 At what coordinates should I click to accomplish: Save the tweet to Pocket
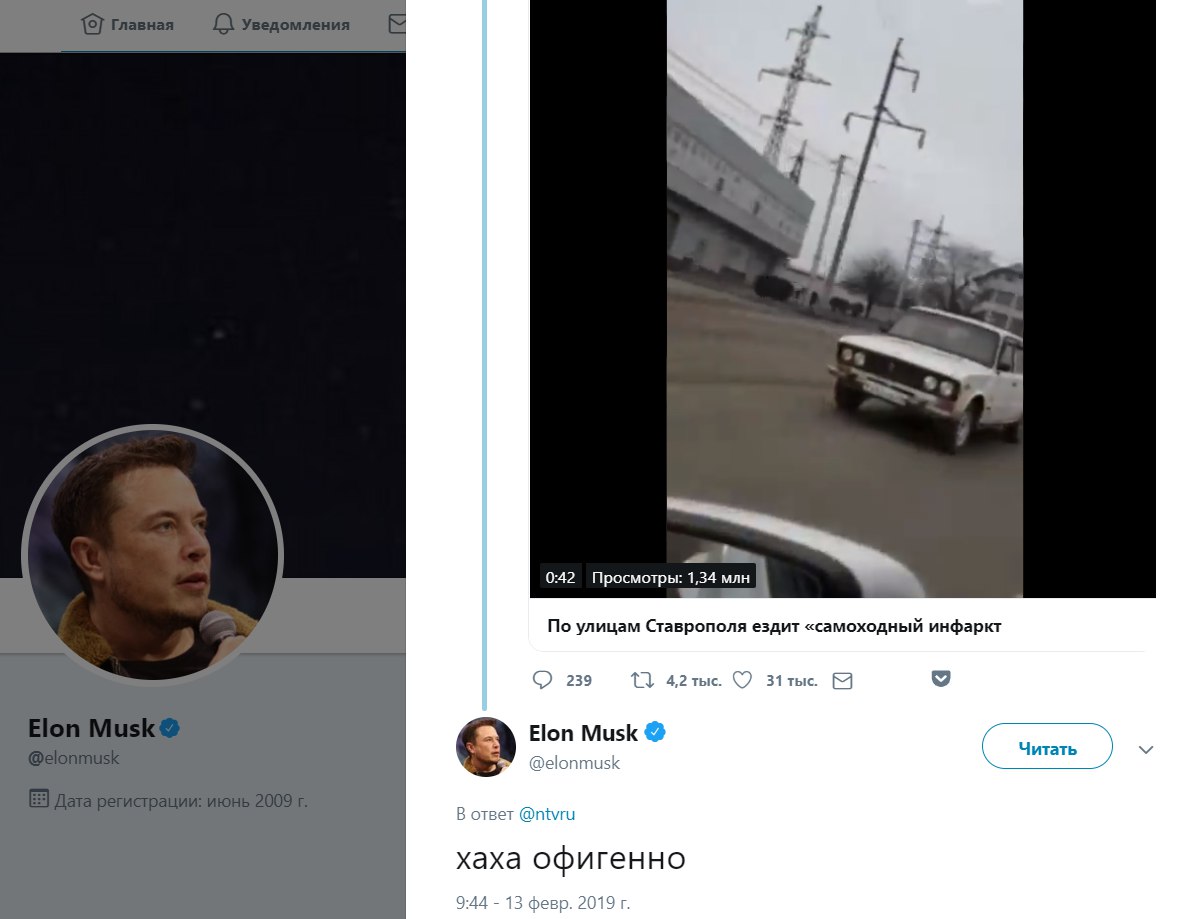point(940,679)
